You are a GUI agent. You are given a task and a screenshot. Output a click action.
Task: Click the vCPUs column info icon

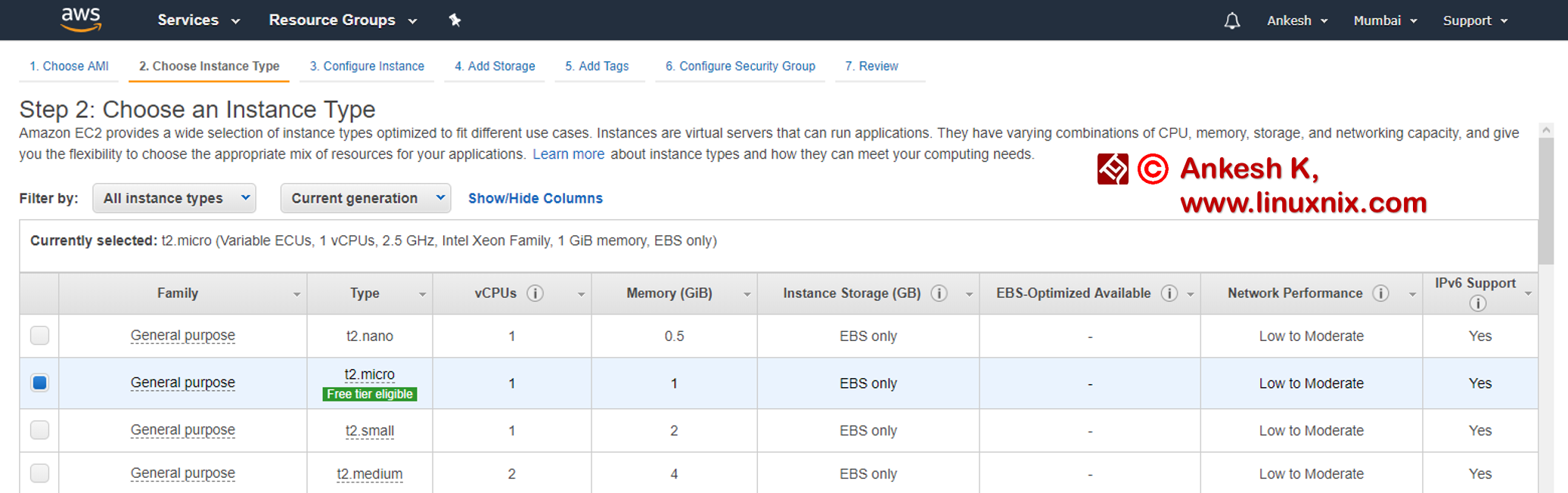[x=535, y=293]
